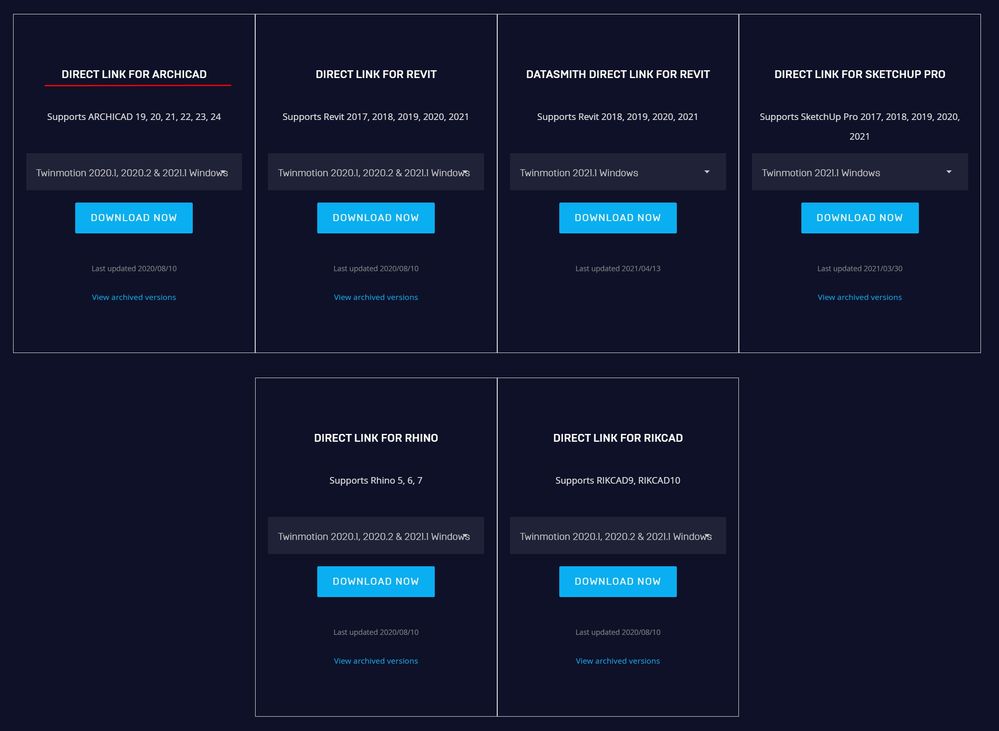This screenshot has width=999, height=731.
Task: Click Download Now for ARCHICAD
Action: pos(134,218)
